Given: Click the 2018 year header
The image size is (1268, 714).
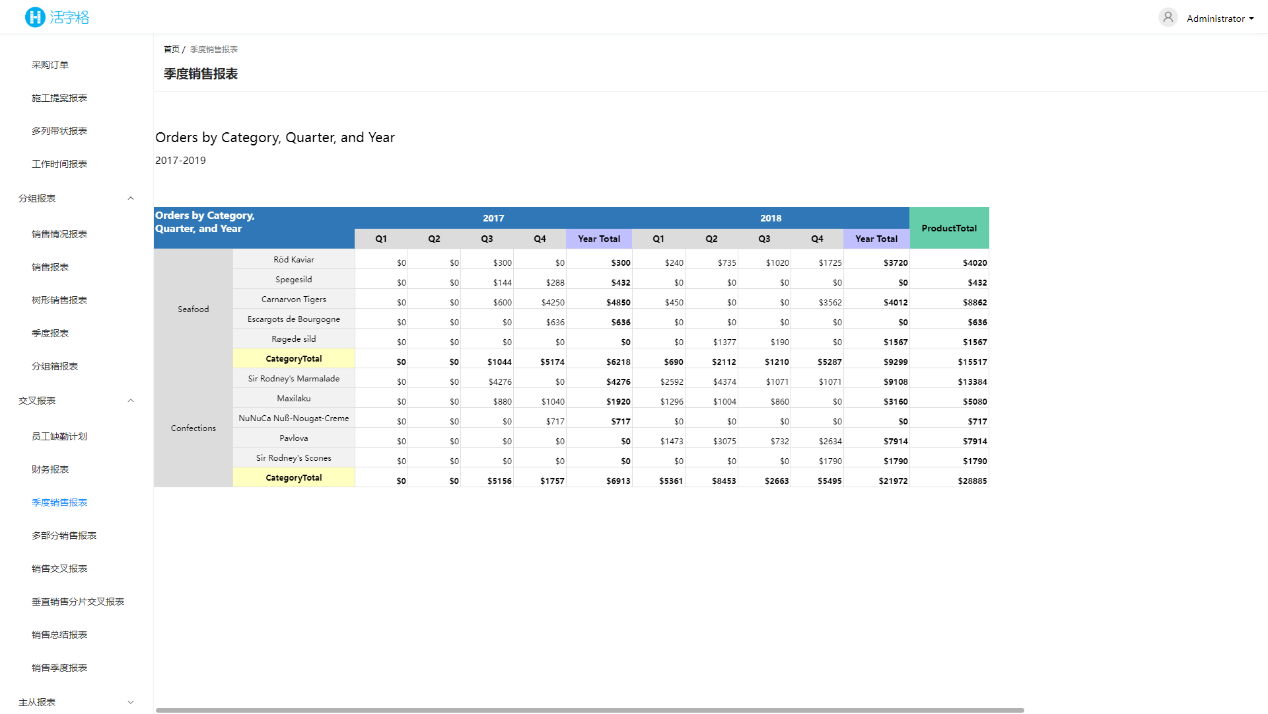Looking at the screenshot, I should click(771, 218).
